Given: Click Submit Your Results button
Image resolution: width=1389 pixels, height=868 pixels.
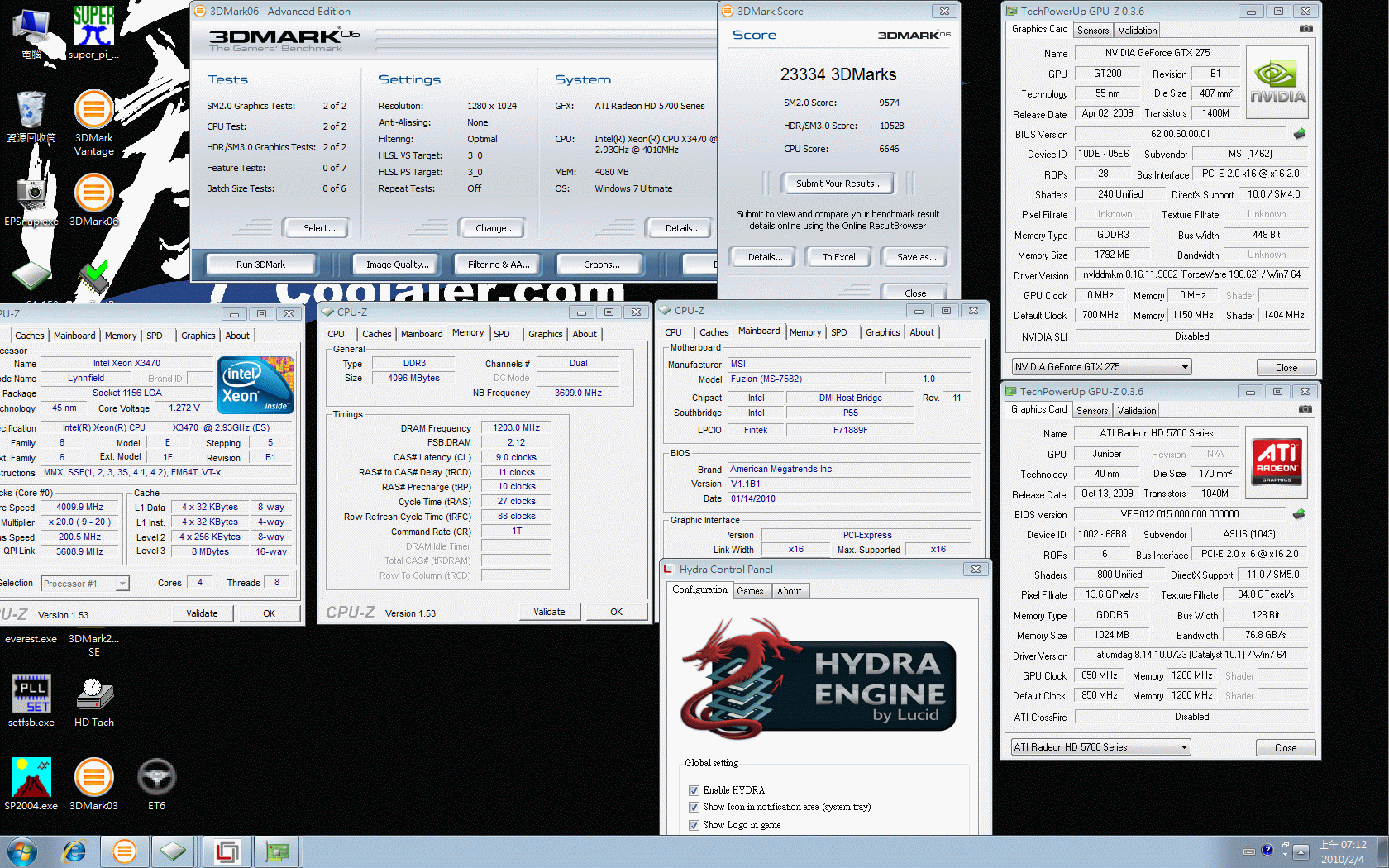Looking at the screenshot, I should 838,184.
